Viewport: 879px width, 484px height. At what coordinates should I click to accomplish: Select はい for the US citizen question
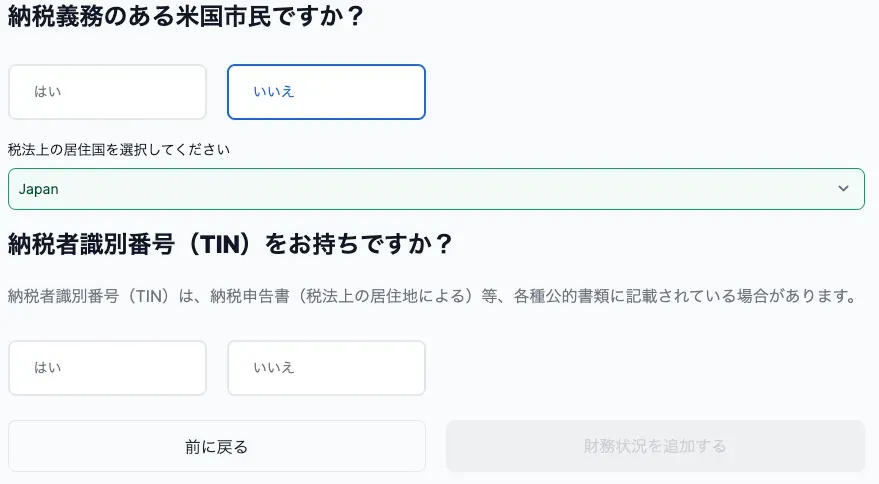pyautogui.click(x=107, y=92)
